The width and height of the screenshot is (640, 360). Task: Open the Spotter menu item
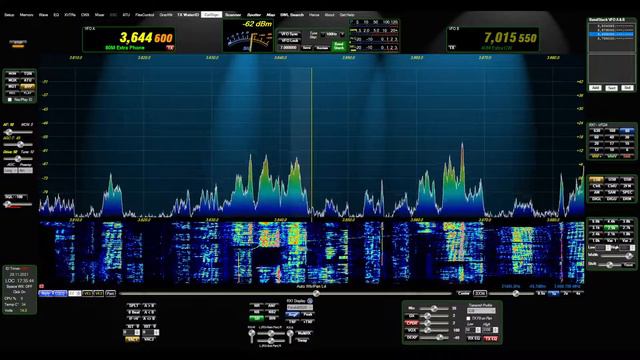[254, 15]
